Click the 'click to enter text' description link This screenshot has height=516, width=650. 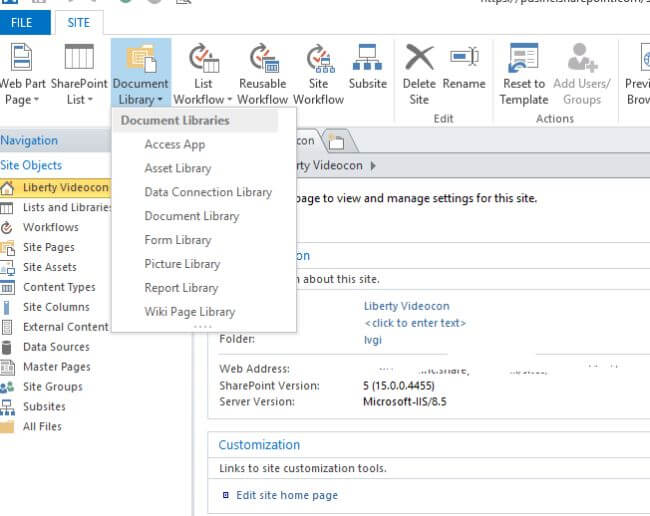tap(415, 323)
